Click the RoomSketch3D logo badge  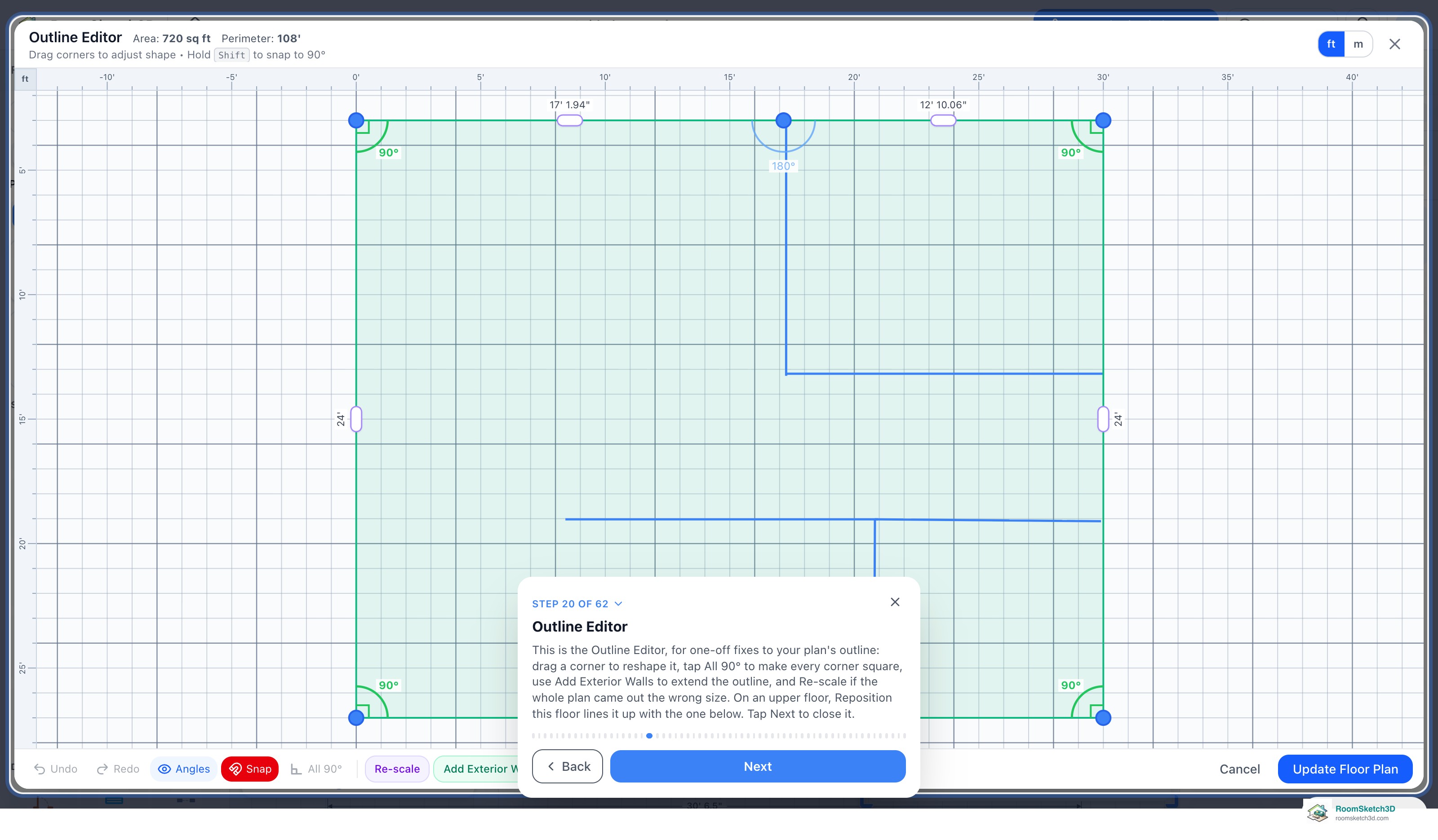coord(1351,813)
